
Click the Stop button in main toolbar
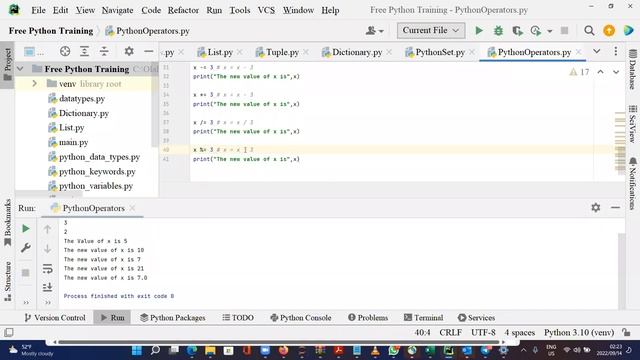pos(564,31)
